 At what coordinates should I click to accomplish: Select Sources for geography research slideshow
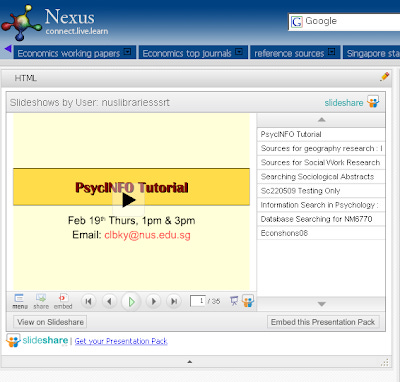point(321,148)
